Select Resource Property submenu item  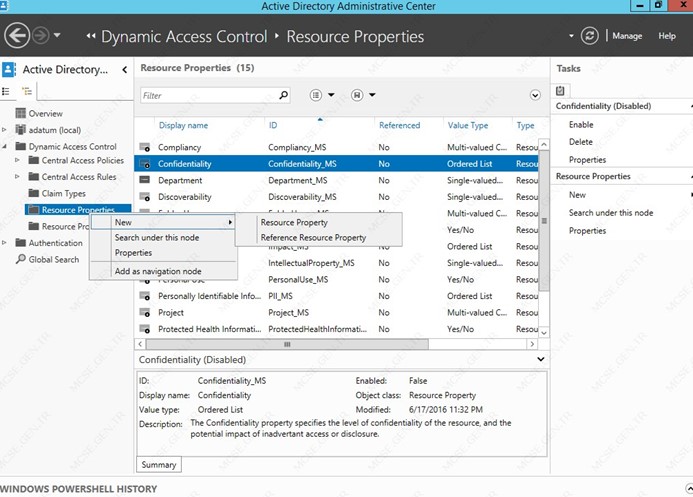[x=294, y=223]
